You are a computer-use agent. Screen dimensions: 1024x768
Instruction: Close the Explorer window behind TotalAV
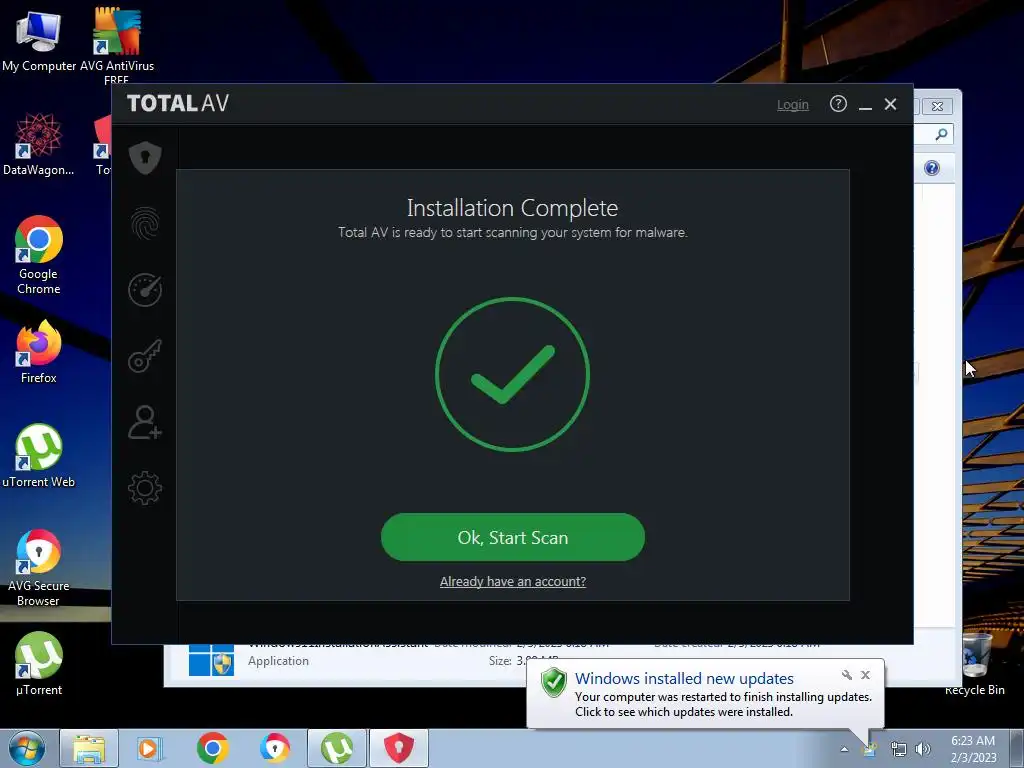[x=937, y=106]
